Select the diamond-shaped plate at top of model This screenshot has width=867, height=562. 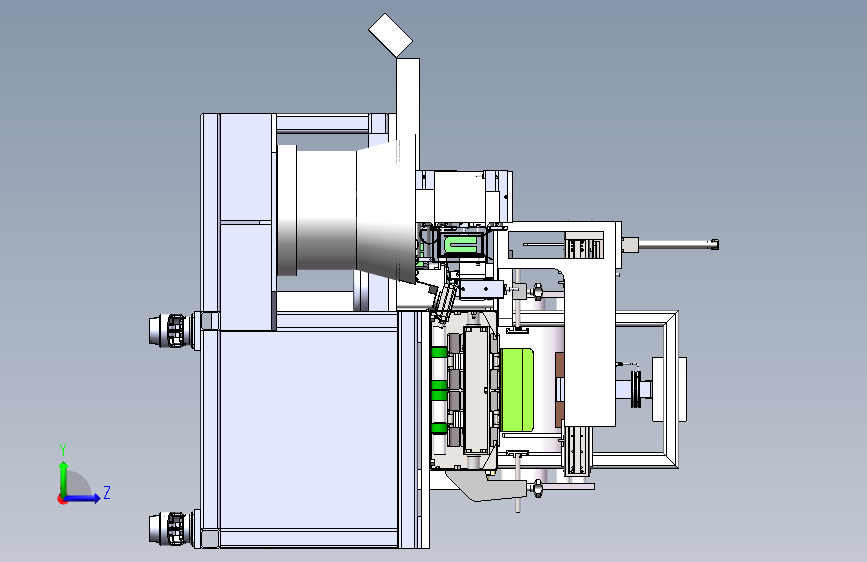390,34
